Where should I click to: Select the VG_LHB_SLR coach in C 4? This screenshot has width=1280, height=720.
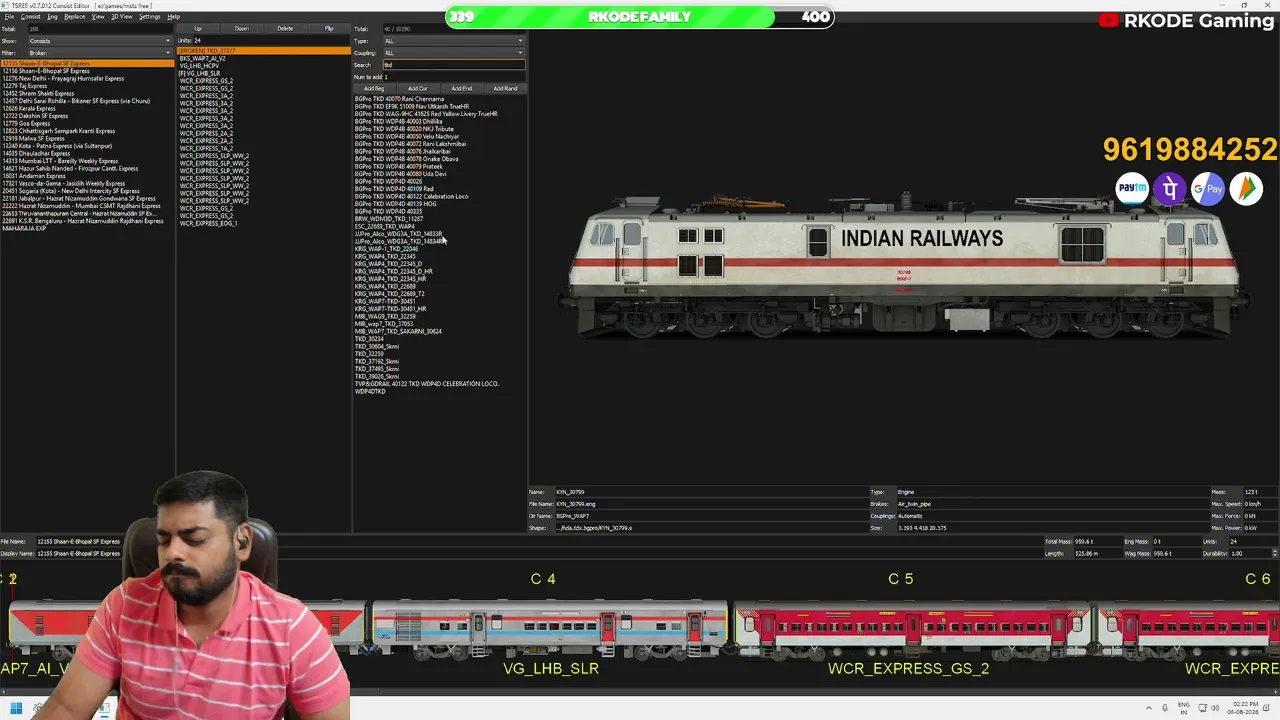[x=550, y=627]
